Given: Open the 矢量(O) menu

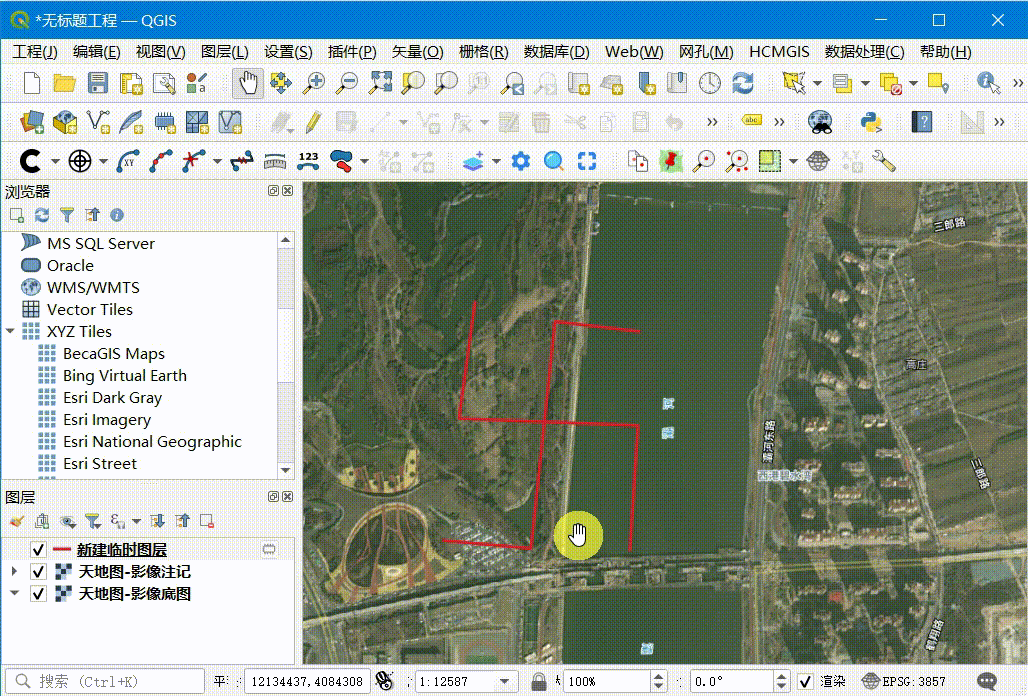Looking at the screenshot, I should click(x=417, y=52).
